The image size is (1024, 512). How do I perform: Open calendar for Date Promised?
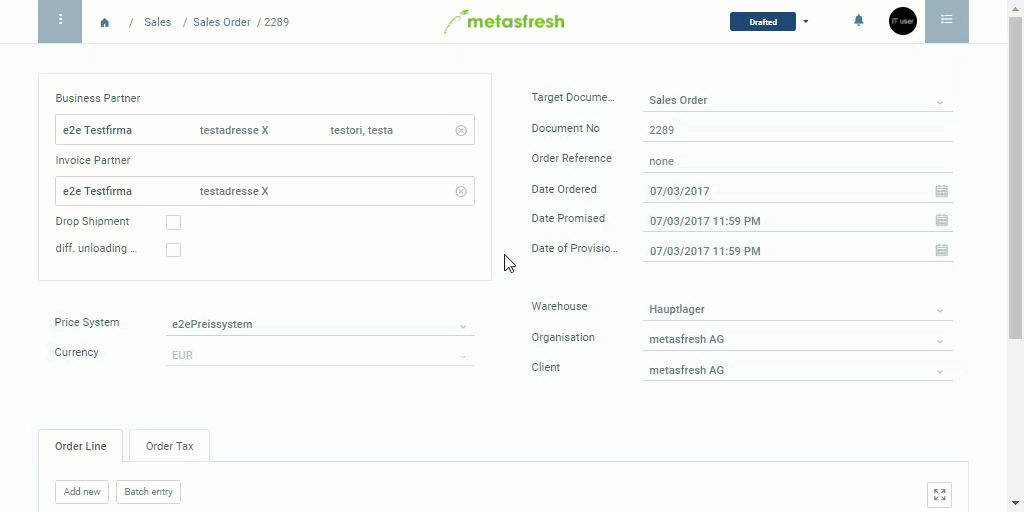(941, 221)
